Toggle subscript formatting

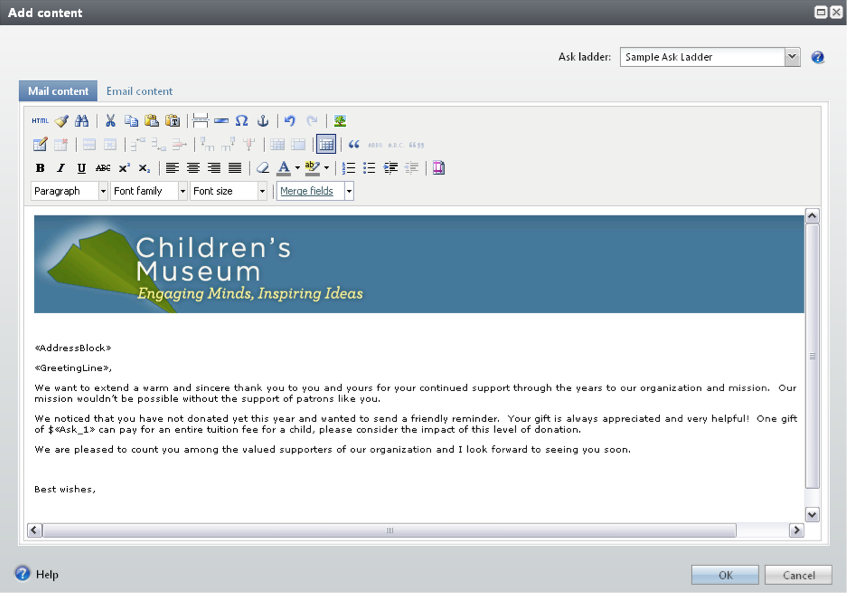click(x=144, y=168)
